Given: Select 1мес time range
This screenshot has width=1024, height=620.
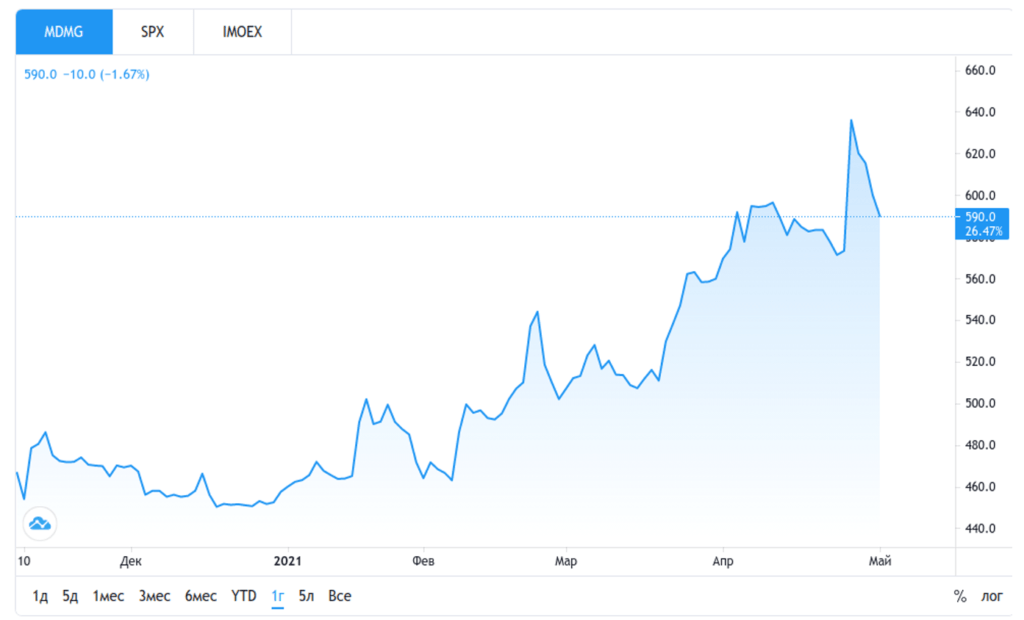Looking at the screenshot, I should tap(108, 596).
